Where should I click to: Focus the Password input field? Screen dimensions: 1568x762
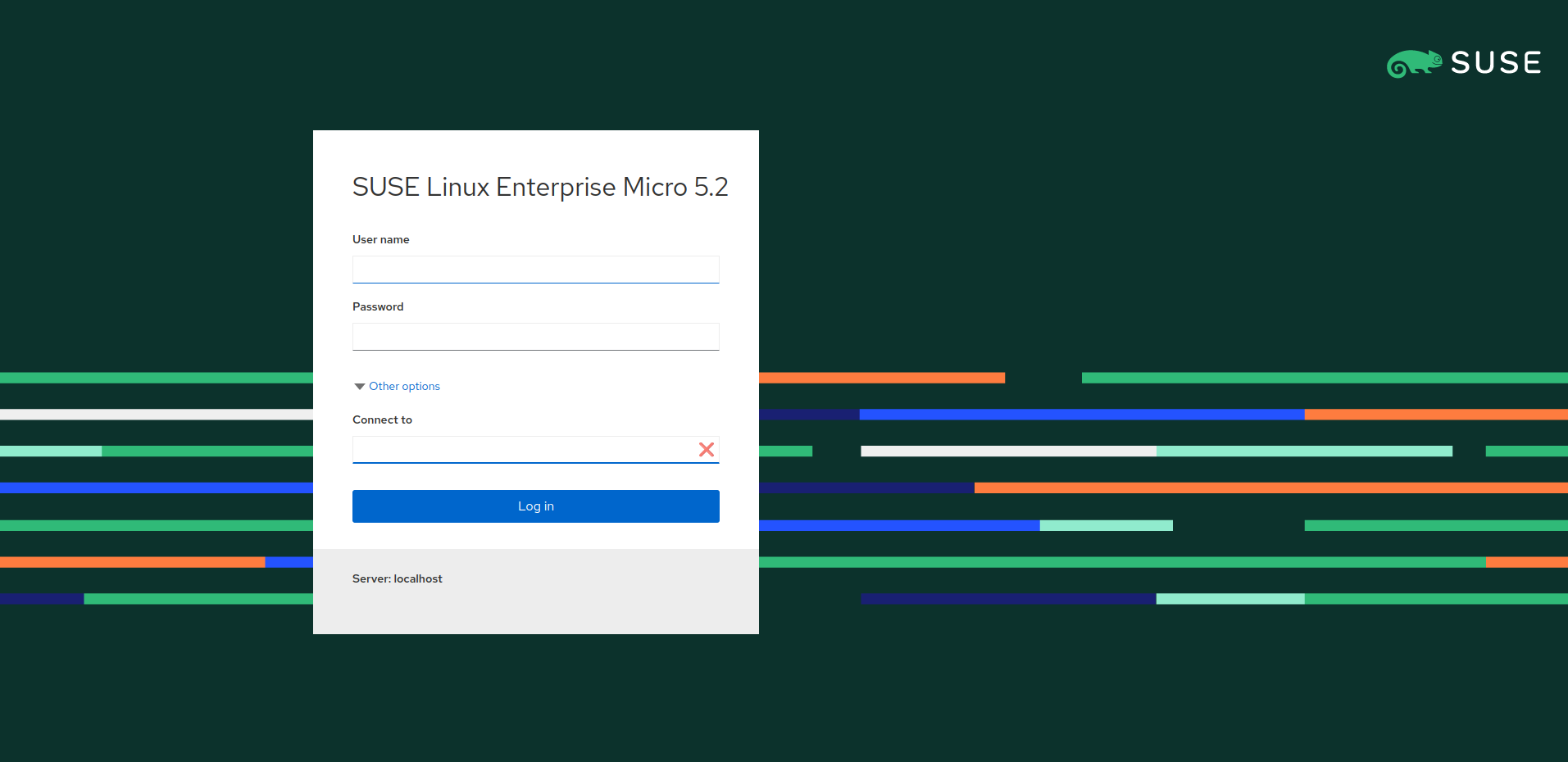[x=535, y=337]
